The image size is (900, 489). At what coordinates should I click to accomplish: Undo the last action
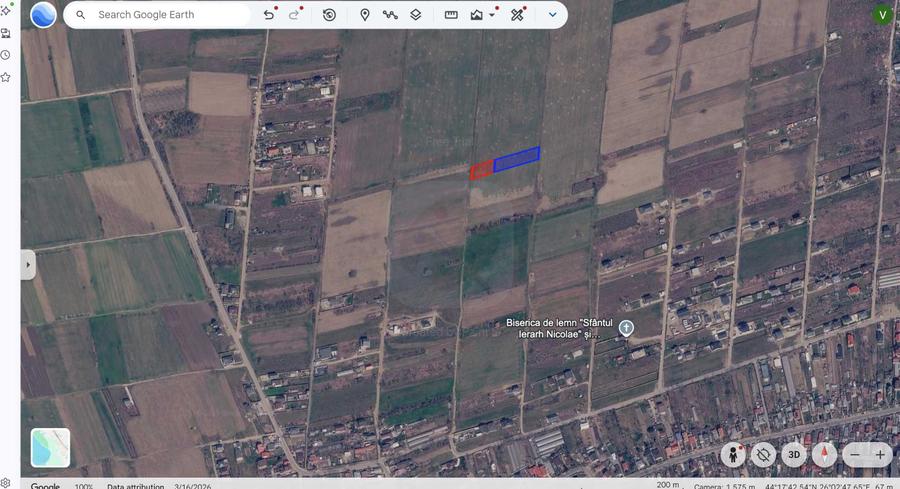[269, 15]
